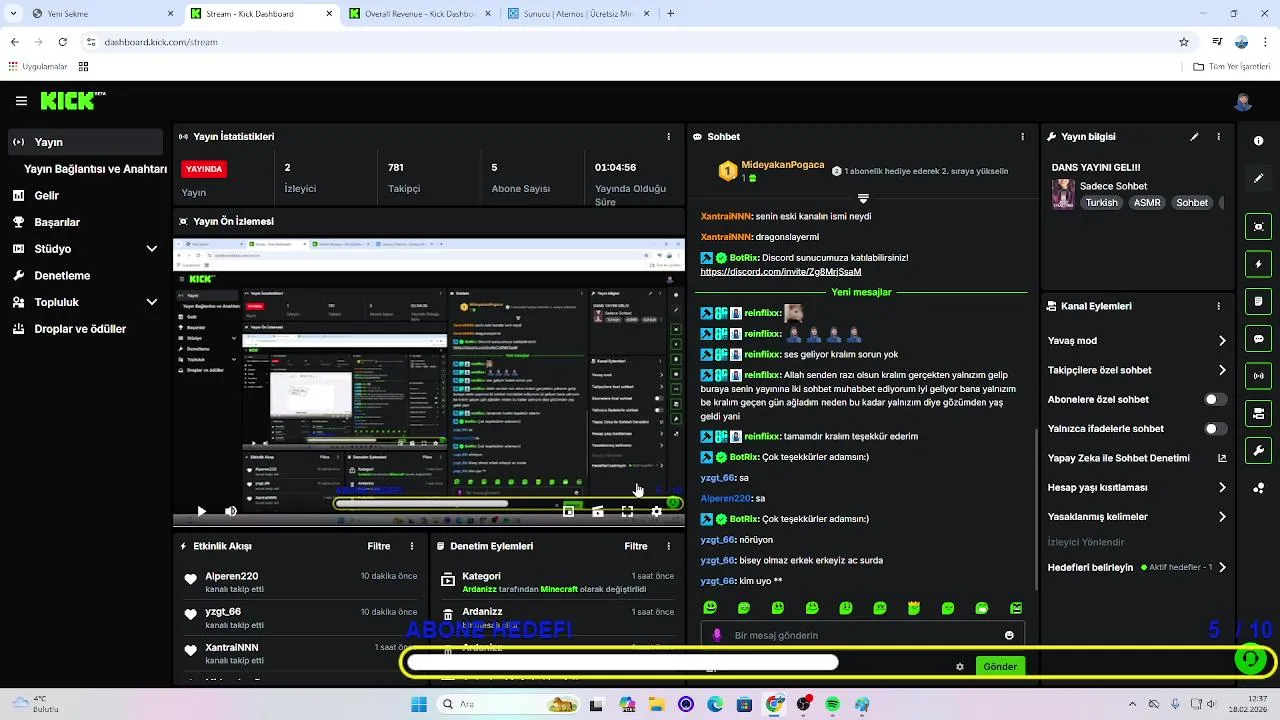
Task: Enable Abonelere özel sohbet toggle
Action: click(x=1215, y=399)
